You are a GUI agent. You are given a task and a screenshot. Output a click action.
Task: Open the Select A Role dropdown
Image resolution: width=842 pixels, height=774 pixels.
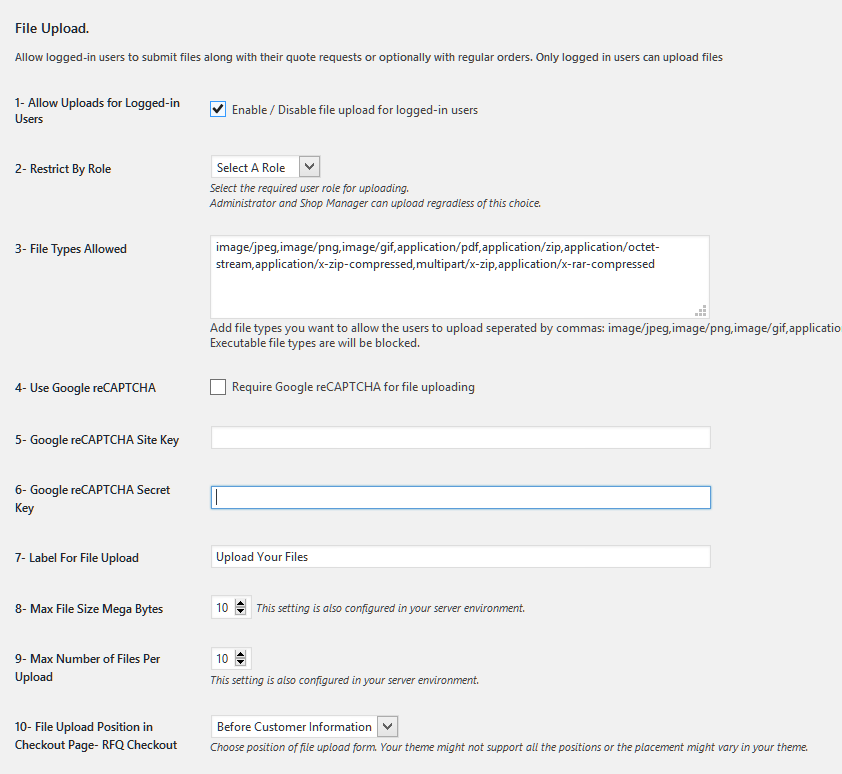coord(265,167)
